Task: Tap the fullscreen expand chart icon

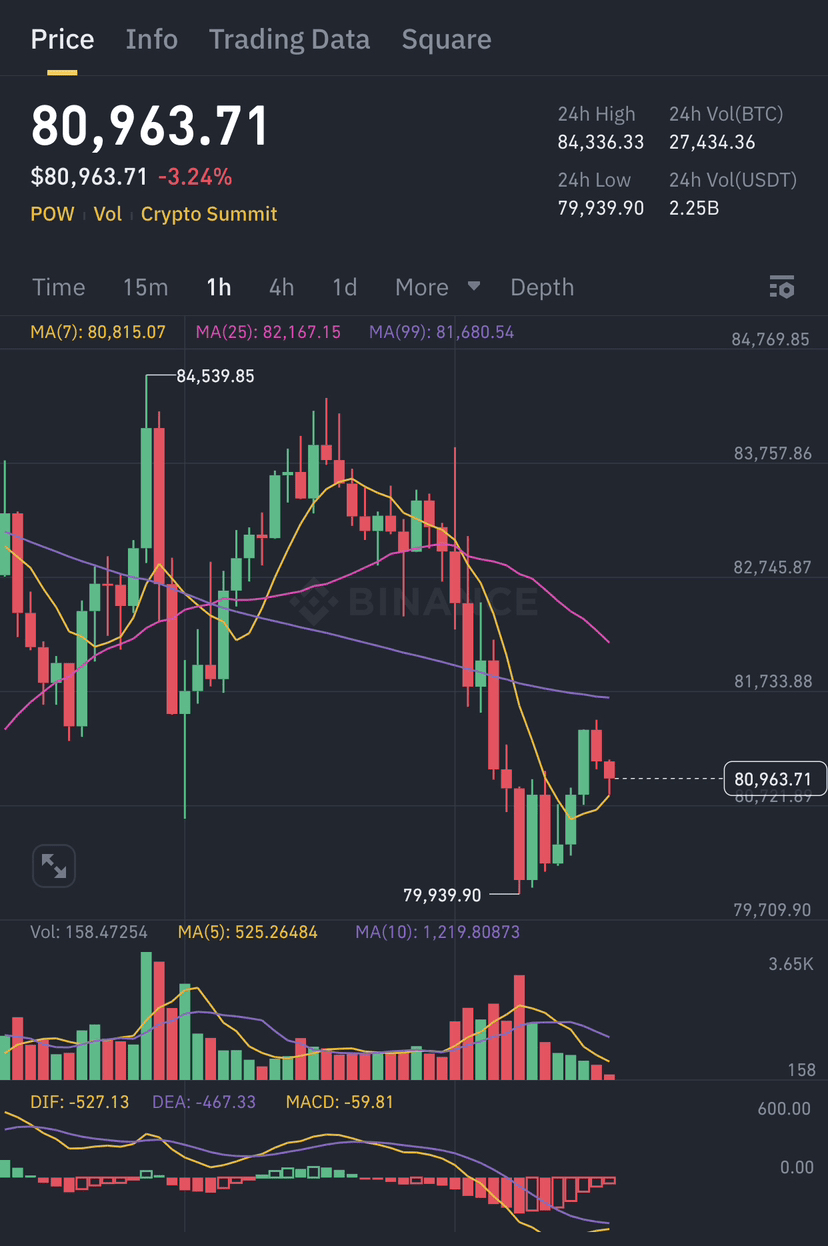Action: coord(54,866)
